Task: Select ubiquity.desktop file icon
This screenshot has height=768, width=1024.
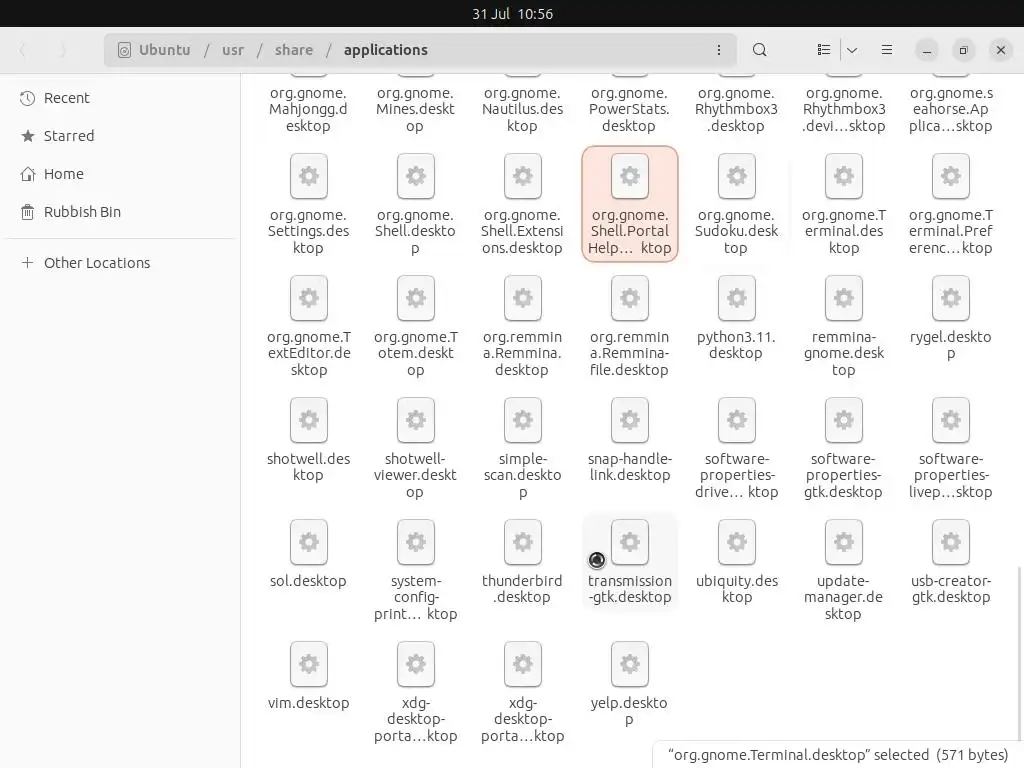Action: pos(737,543)
